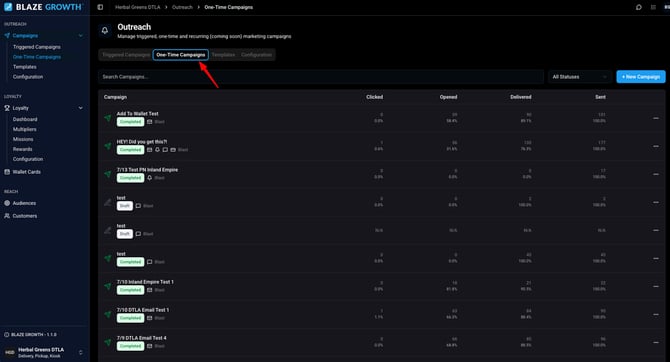Click the Outreach bell icon beside heading
670x362 pixels.
pos(105,30)
